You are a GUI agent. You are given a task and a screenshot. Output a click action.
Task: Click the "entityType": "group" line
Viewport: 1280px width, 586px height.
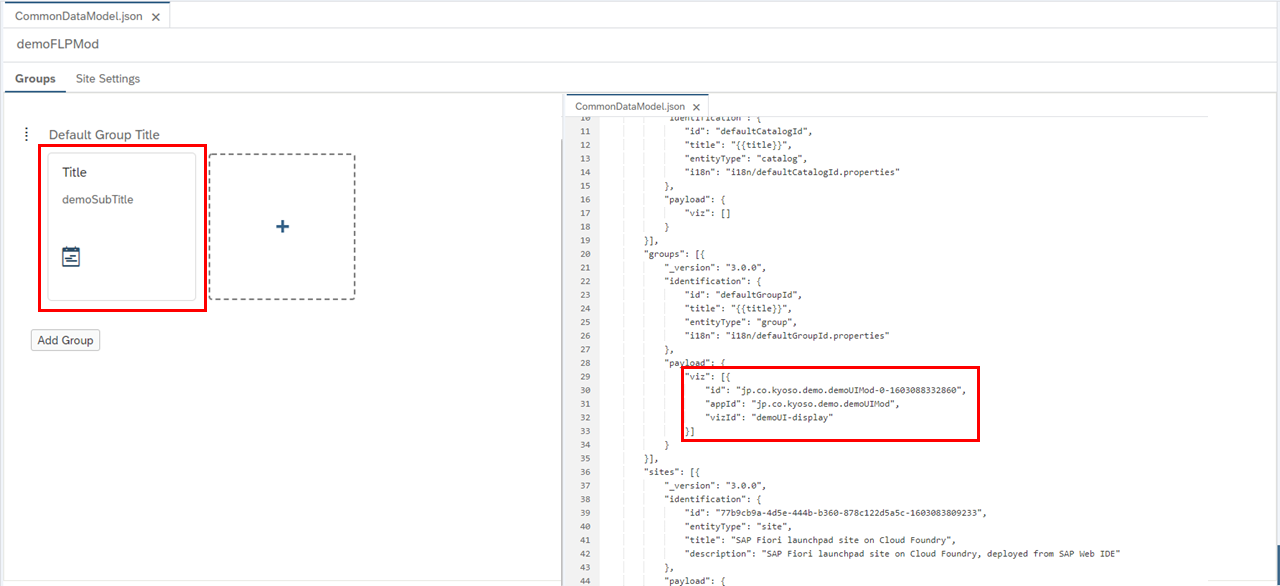point(739,322)
